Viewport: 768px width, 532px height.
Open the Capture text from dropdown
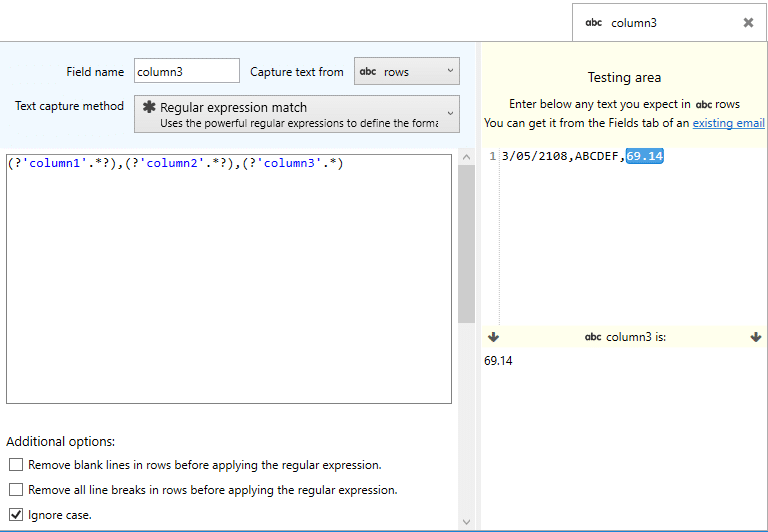407,71
